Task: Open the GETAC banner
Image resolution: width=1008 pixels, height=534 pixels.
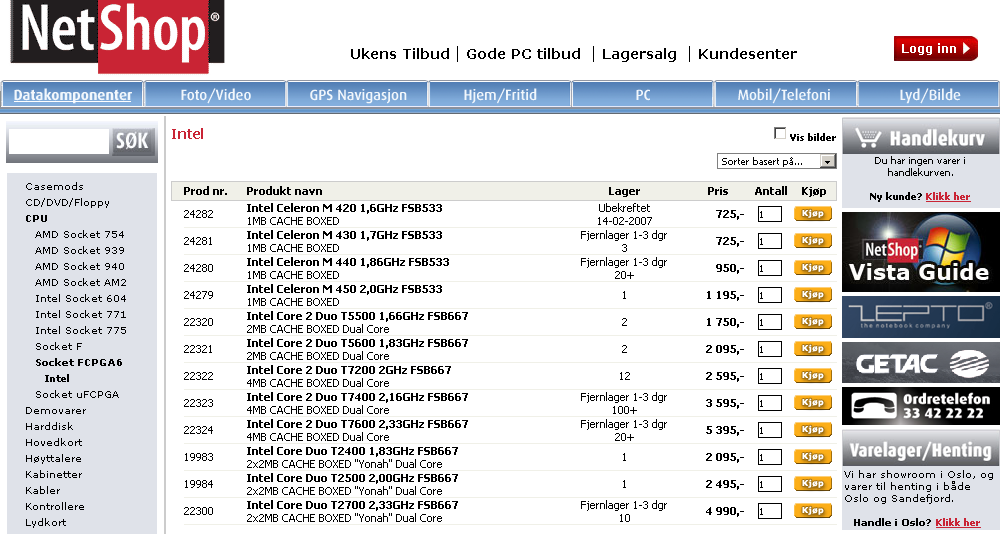Action: pos(921,363)
